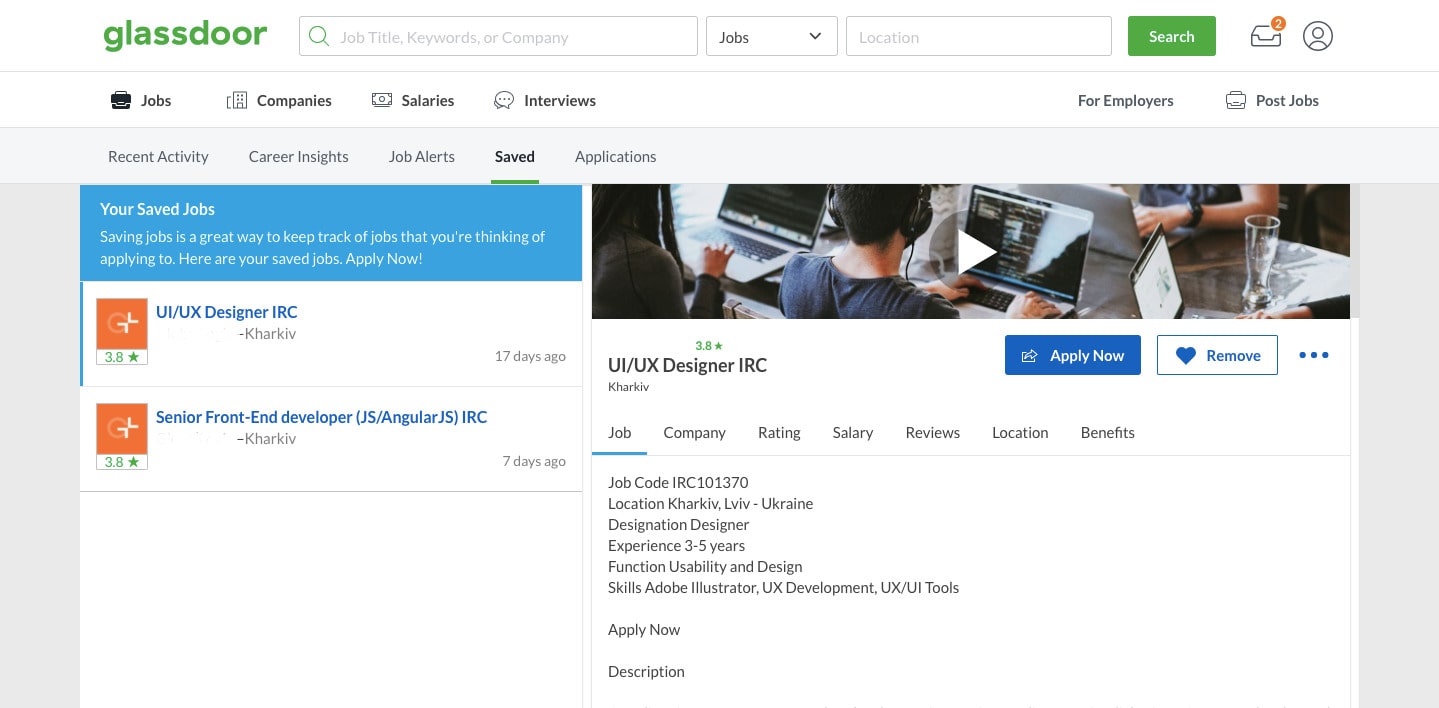The width and height of the screenshot is (1439, 708).
Task: Click the user profile icon
Action: [x=1317, y=36]
